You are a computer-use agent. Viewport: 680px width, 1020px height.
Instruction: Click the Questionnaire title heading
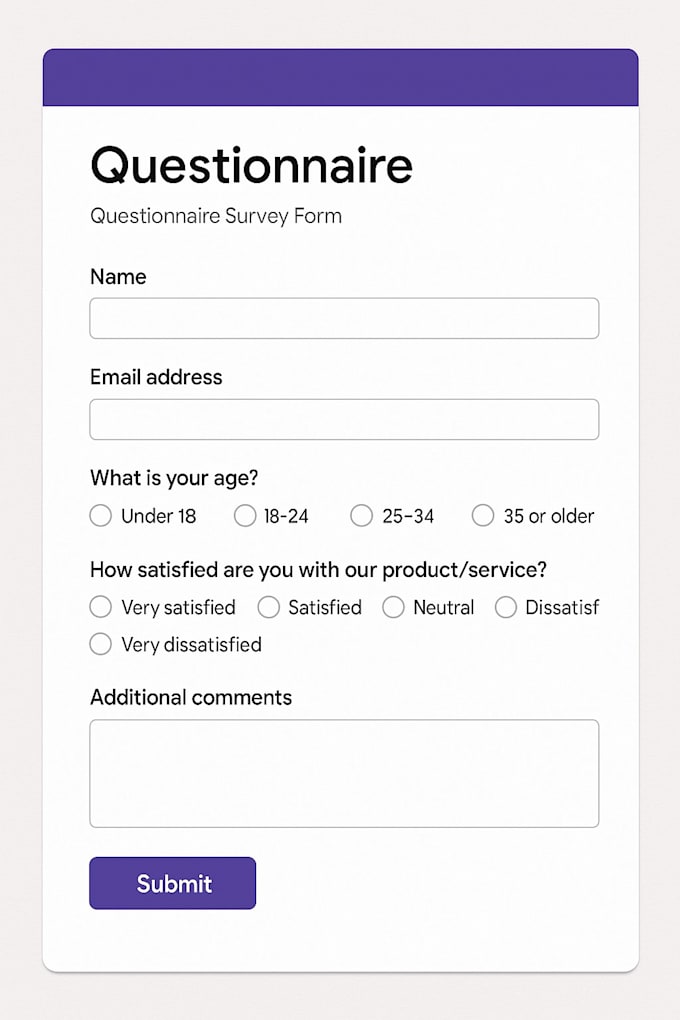pos(251,165)
